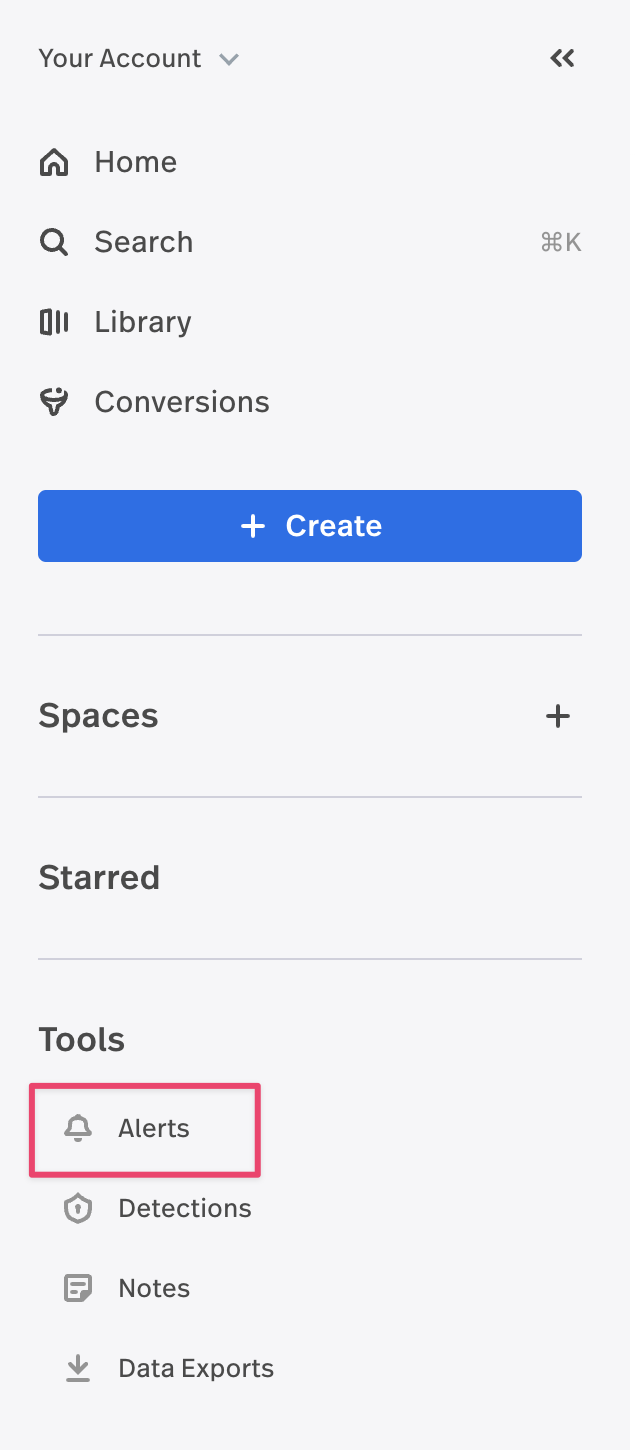Open Conversions from sidebar

pyautogui.click(x=182, y=402)
